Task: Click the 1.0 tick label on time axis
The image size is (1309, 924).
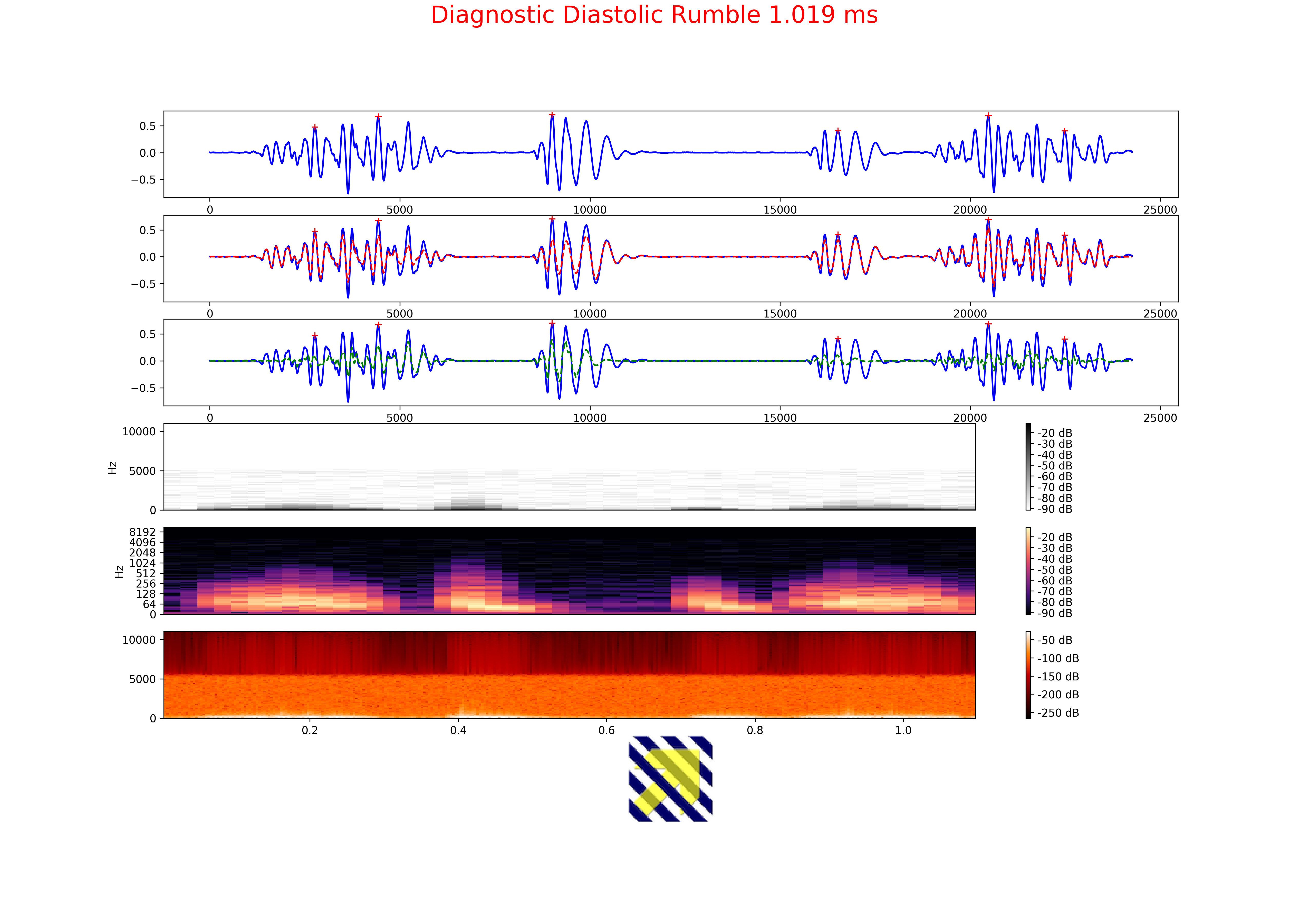Action: point(903,730)
